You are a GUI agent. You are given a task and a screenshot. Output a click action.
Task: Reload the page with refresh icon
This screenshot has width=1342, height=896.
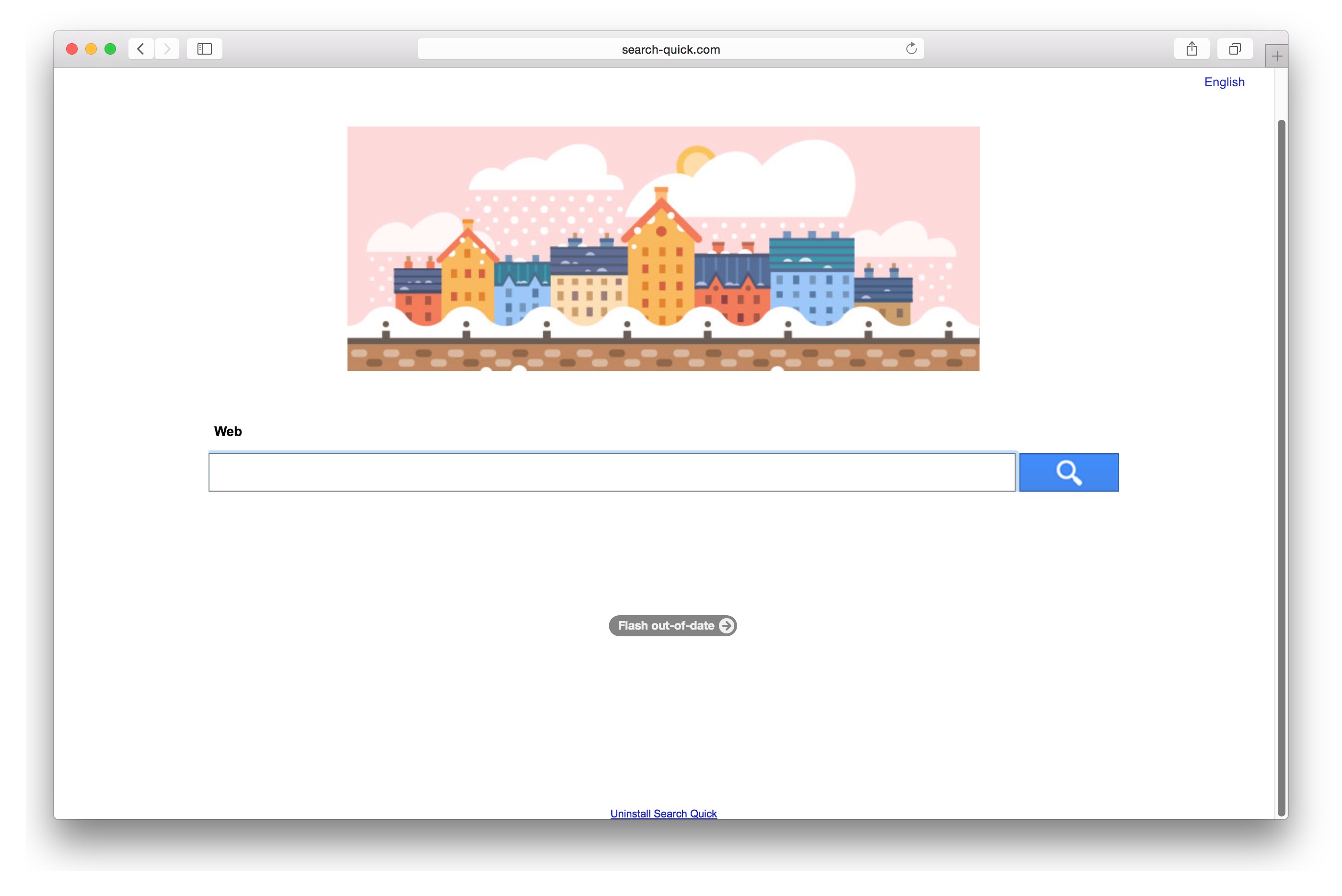pos(911,48)
